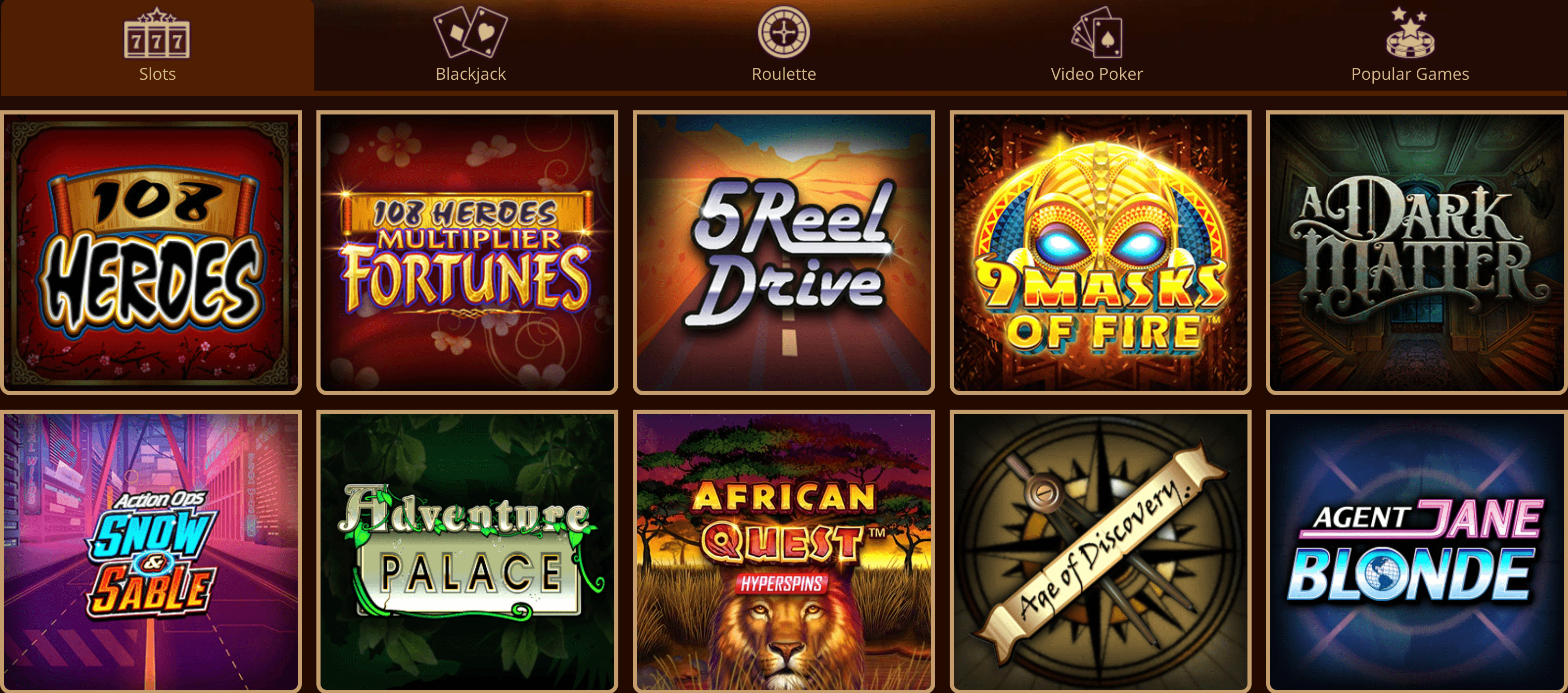
Task: Launch the Agent Jane Blonde slot
Action: point(1417,551)
